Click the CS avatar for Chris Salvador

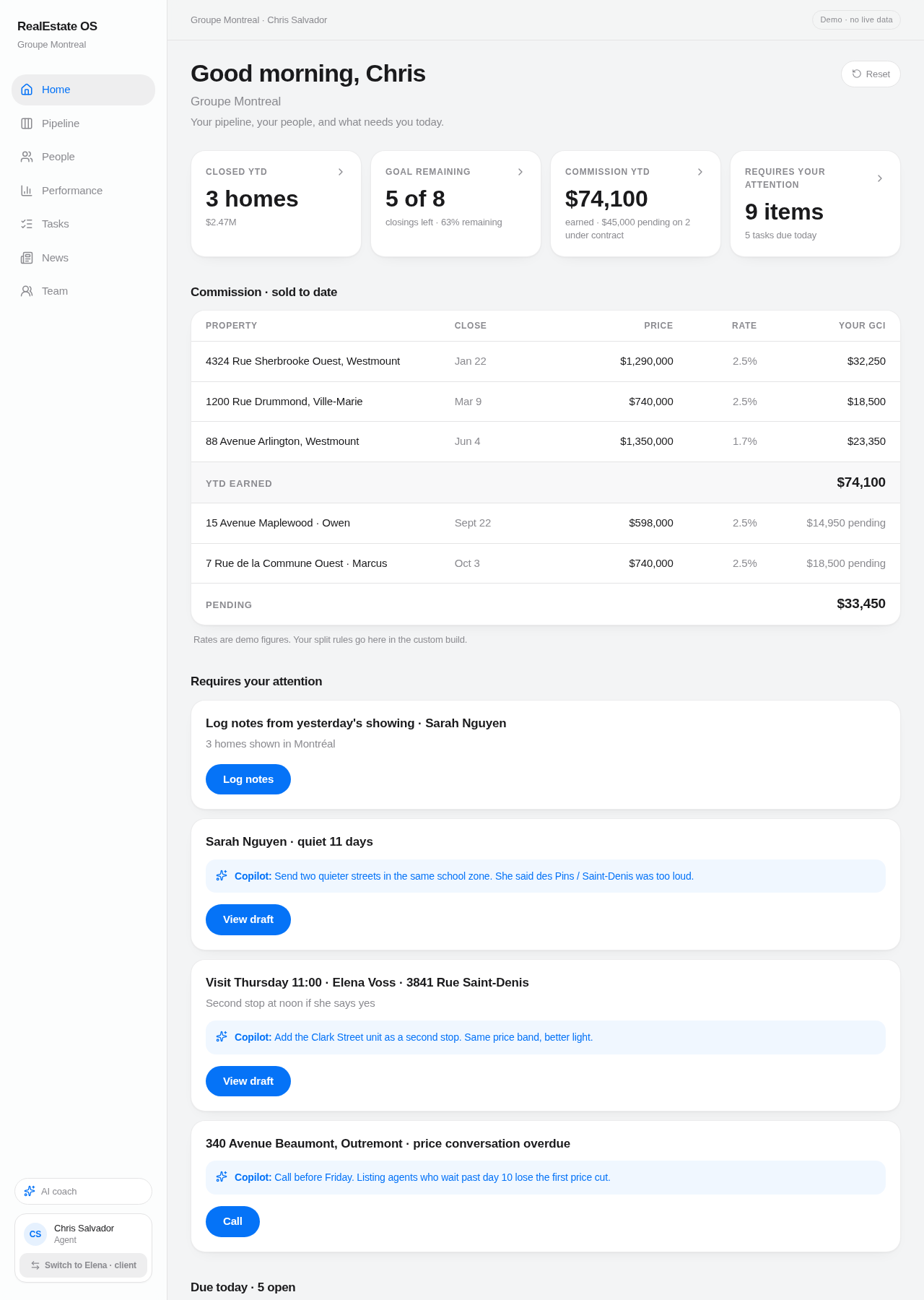pyautogui.click(x=35, y=1234)
